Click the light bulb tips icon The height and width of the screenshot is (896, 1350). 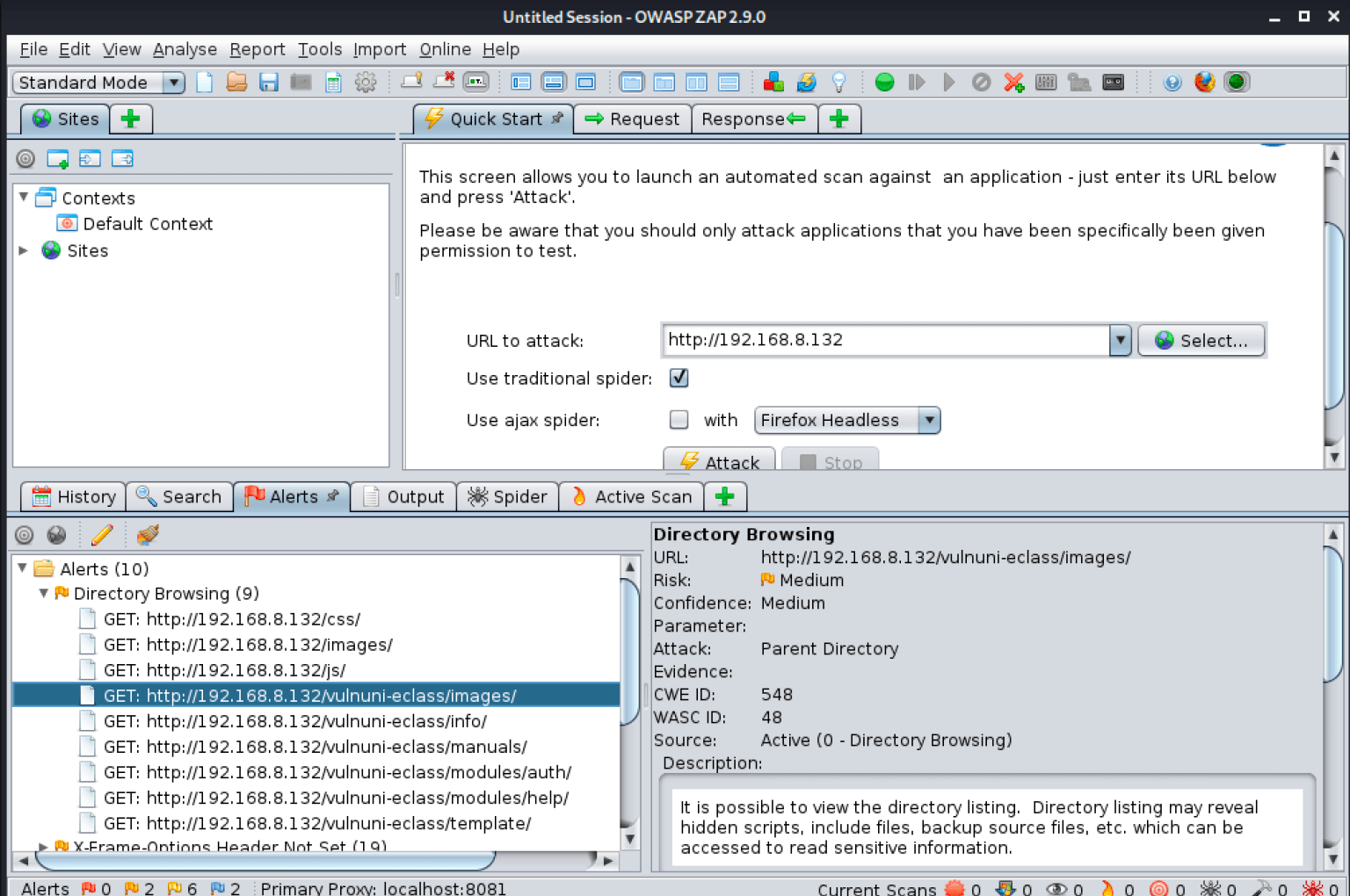839,83
